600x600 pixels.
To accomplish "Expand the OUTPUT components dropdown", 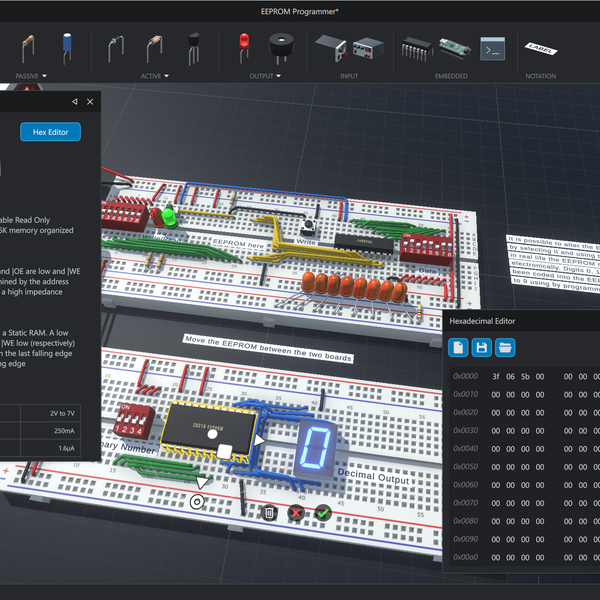I will tap(278, 76).
